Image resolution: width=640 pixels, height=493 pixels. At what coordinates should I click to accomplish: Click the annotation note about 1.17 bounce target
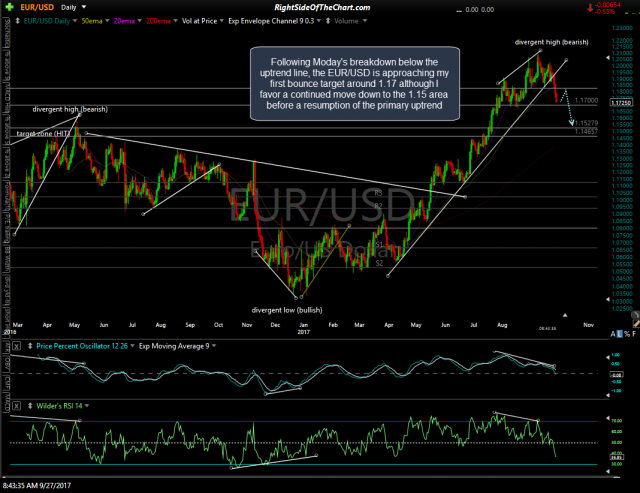click(355, 84)
